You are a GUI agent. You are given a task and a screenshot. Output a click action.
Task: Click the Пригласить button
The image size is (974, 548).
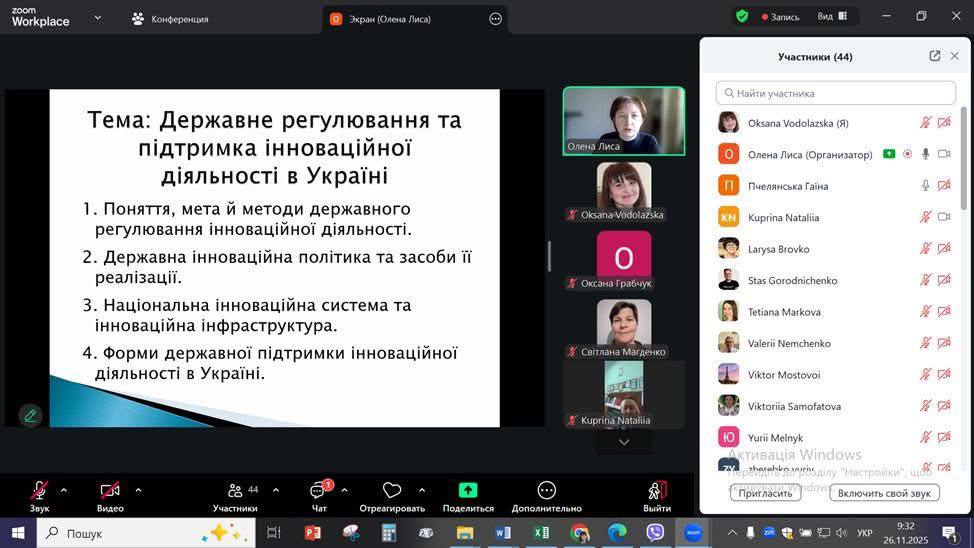(766, 493)
